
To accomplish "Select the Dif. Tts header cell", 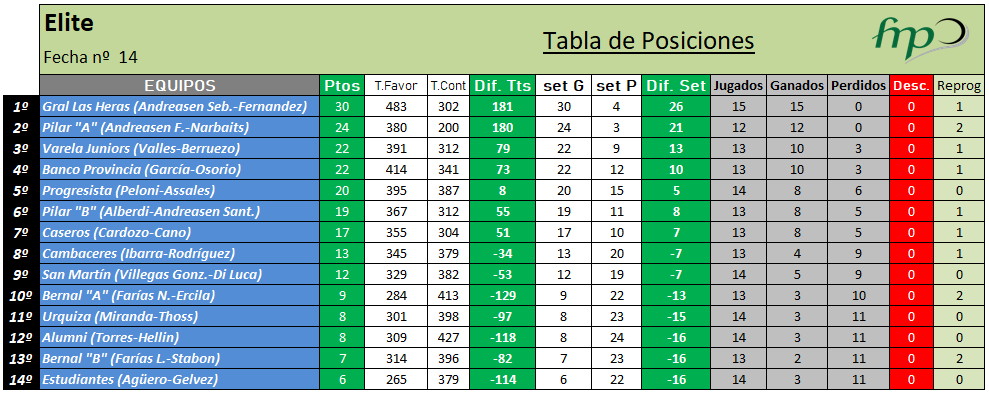I will 503,86.
